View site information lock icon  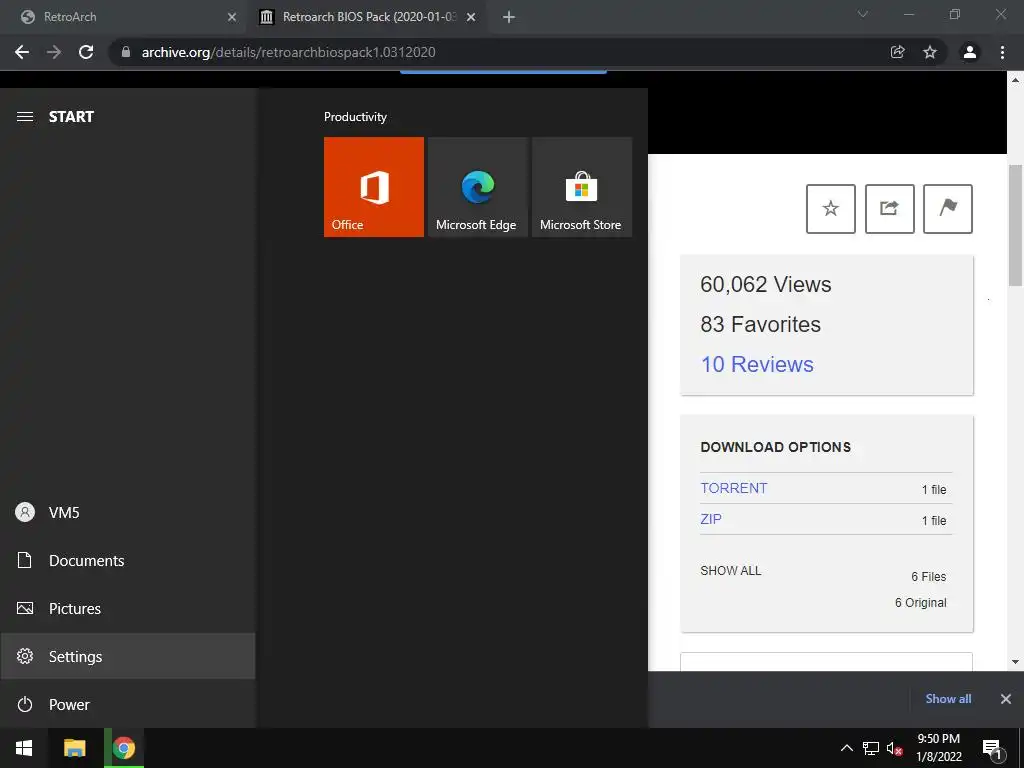point(126,52)
